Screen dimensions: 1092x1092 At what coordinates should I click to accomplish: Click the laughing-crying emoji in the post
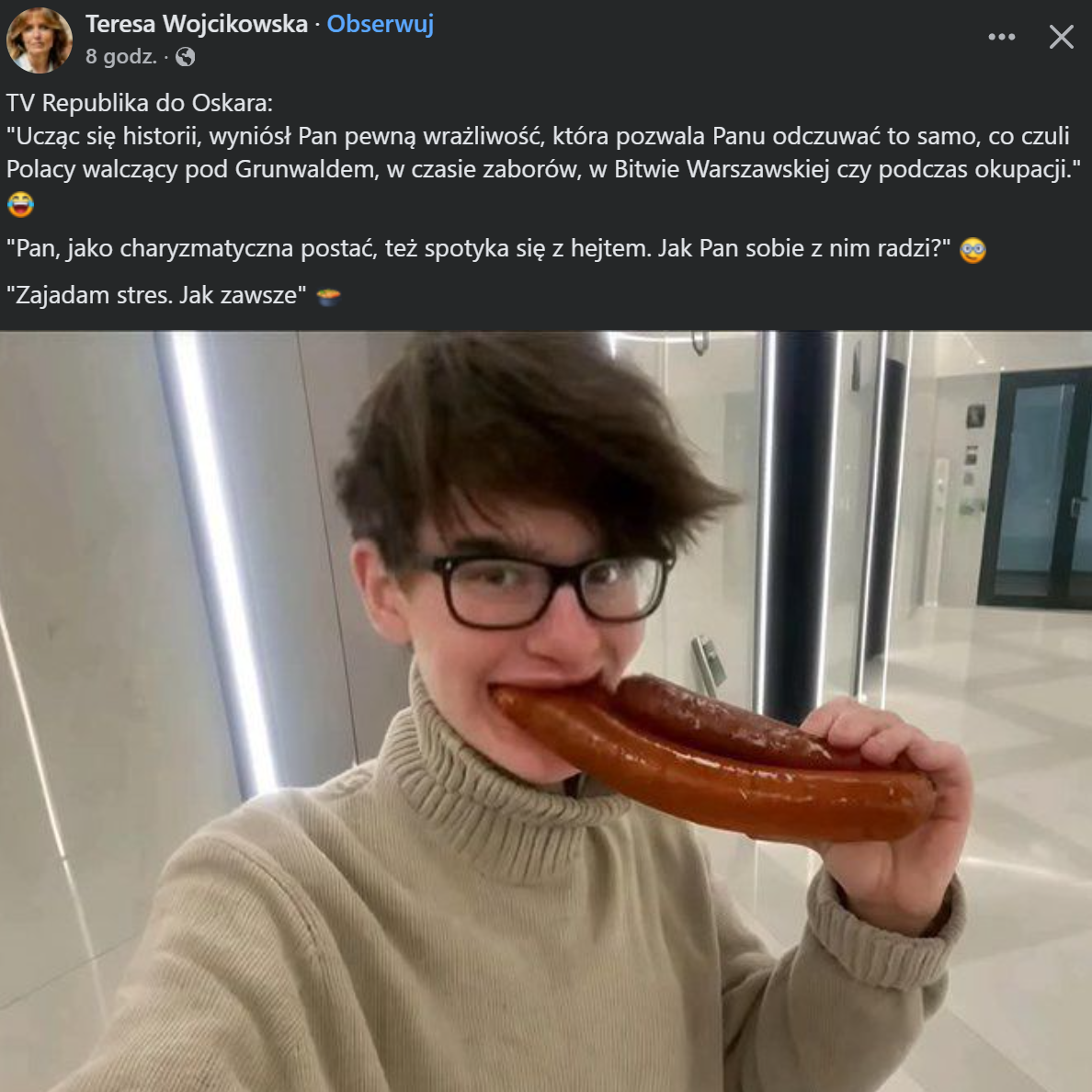tap(20, 204)
